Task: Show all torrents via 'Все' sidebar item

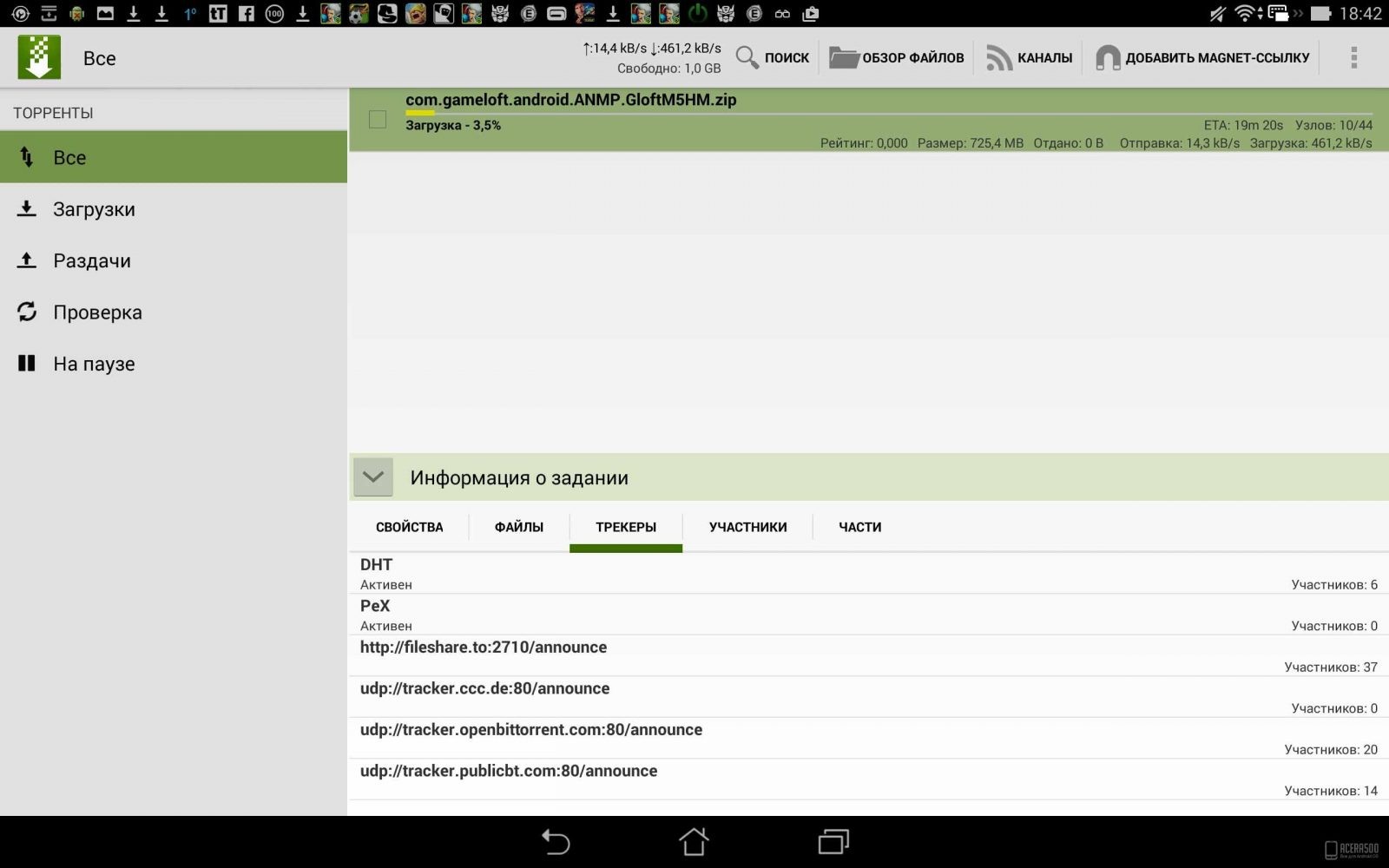Action: (x=174, y=157)
